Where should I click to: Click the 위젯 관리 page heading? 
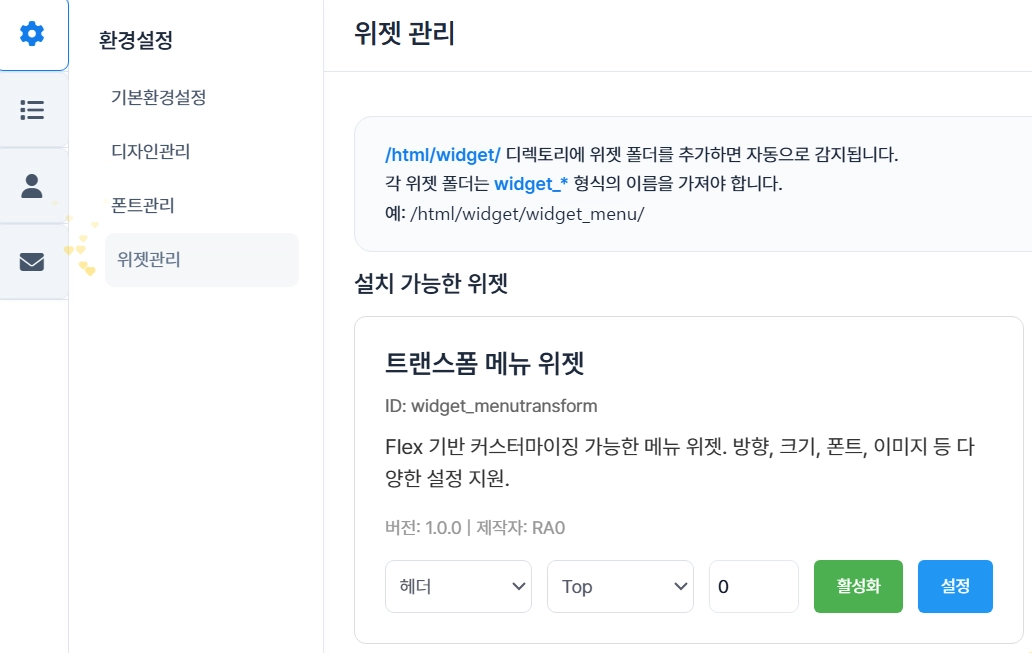pos(404,33)
